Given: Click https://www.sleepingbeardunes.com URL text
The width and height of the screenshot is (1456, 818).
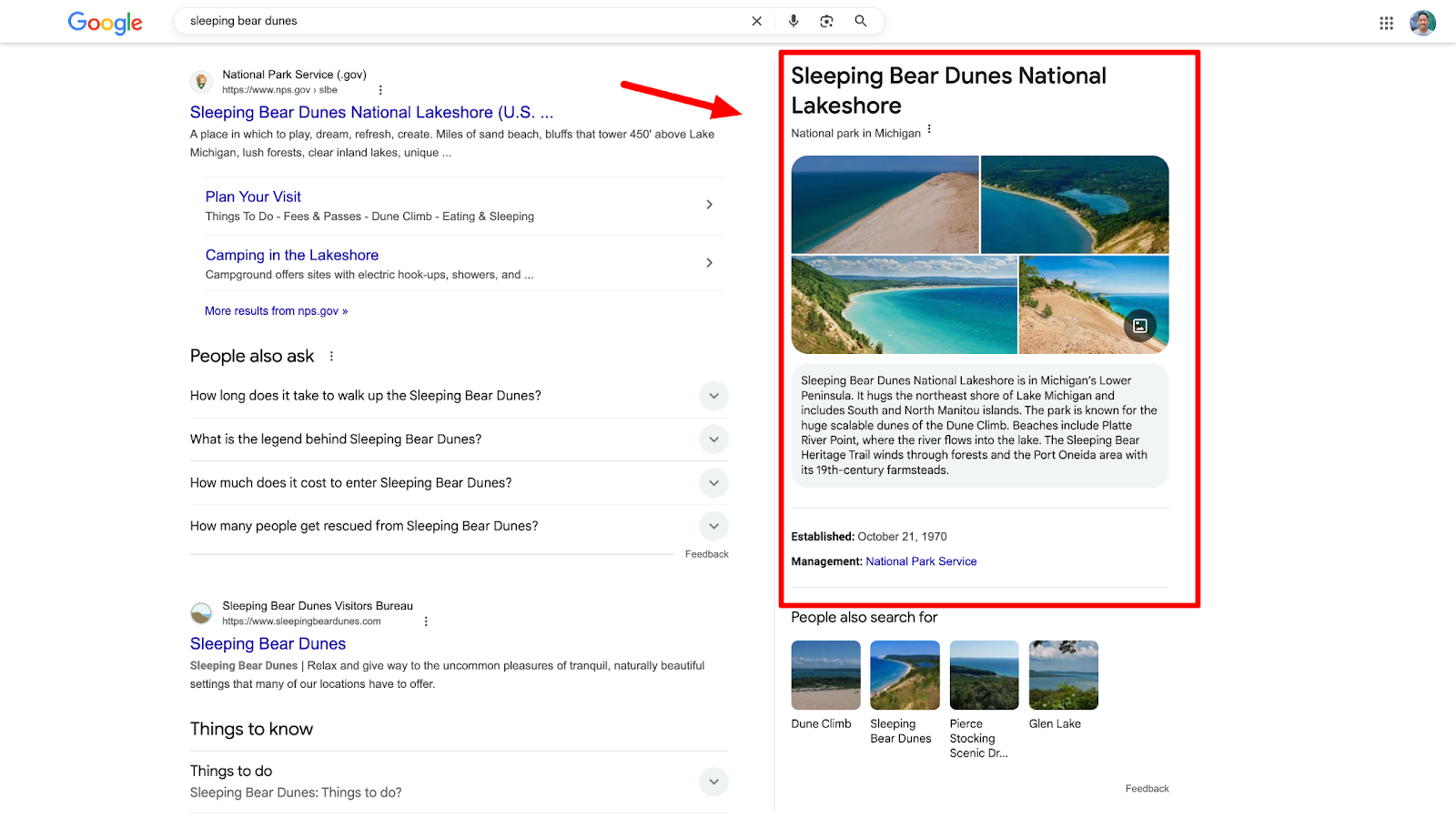Looking at the screenshot, I should point(301,621).
